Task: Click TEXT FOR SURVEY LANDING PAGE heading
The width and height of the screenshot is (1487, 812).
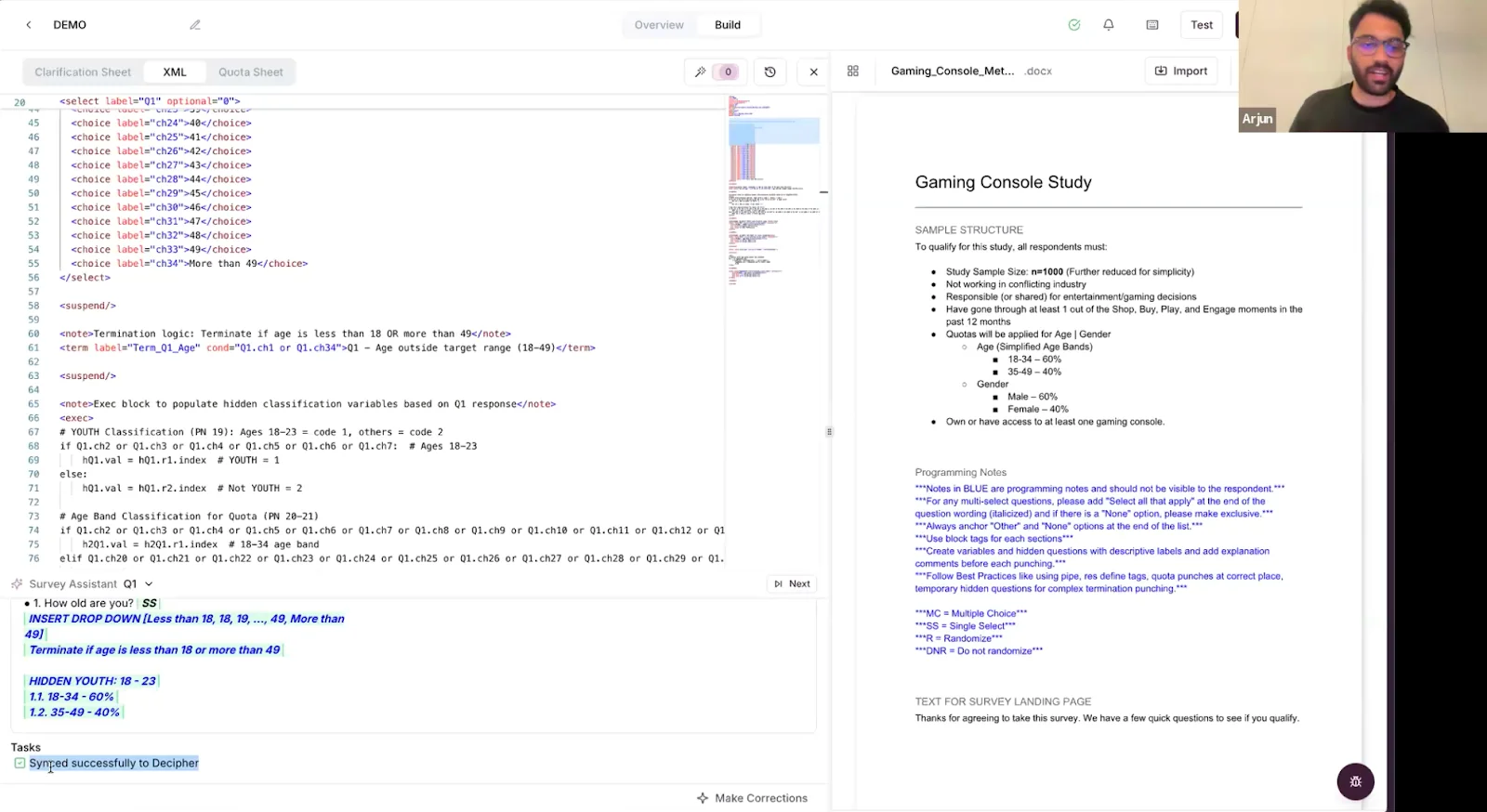Action: tap(1003, 701)
